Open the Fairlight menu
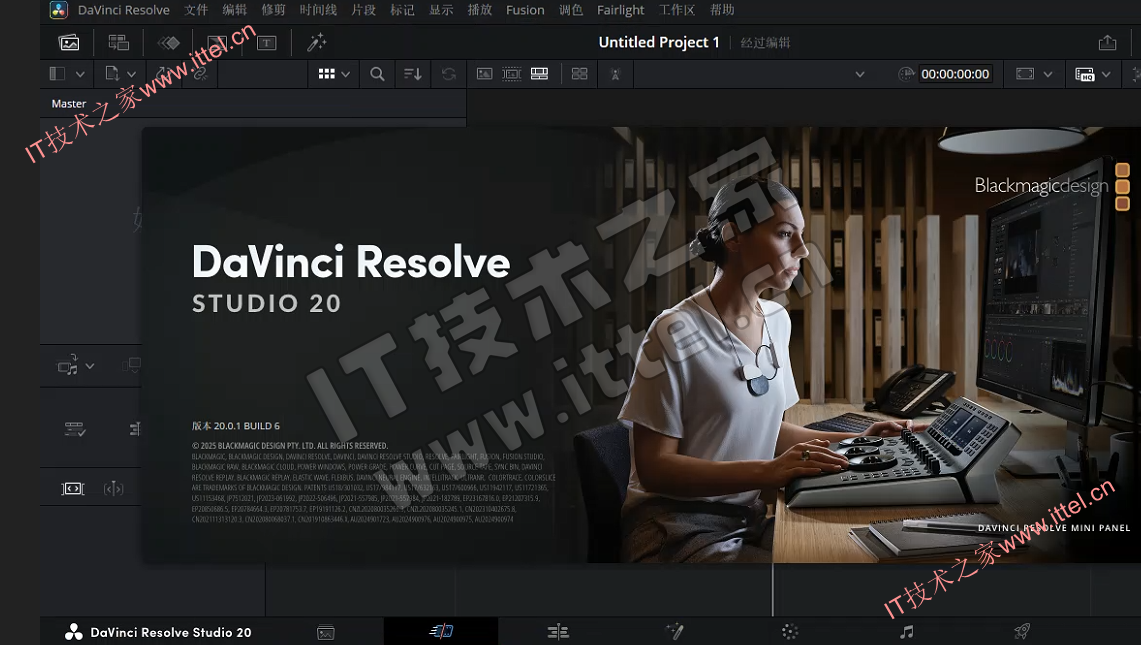Viewport: 1141px width, 645px height. click(x=621, y=10)
